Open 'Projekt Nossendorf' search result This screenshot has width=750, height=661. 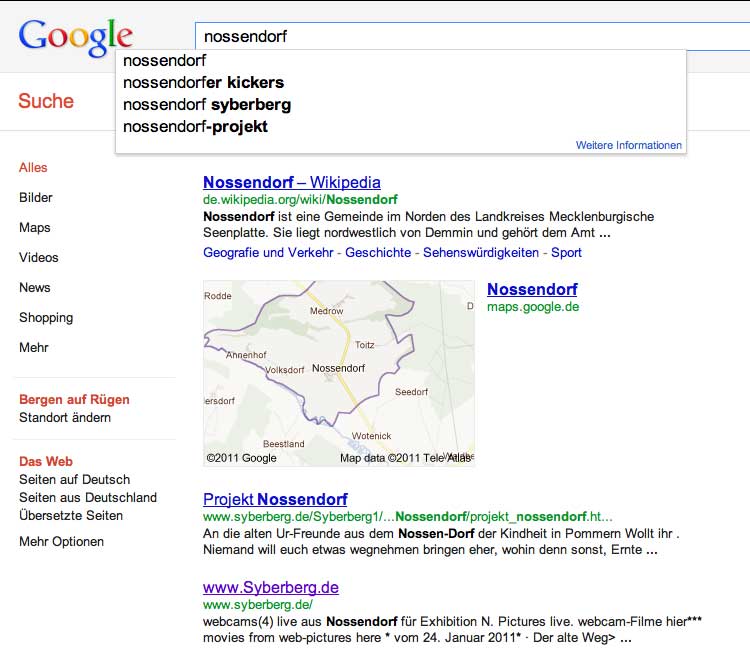point(275,499)
